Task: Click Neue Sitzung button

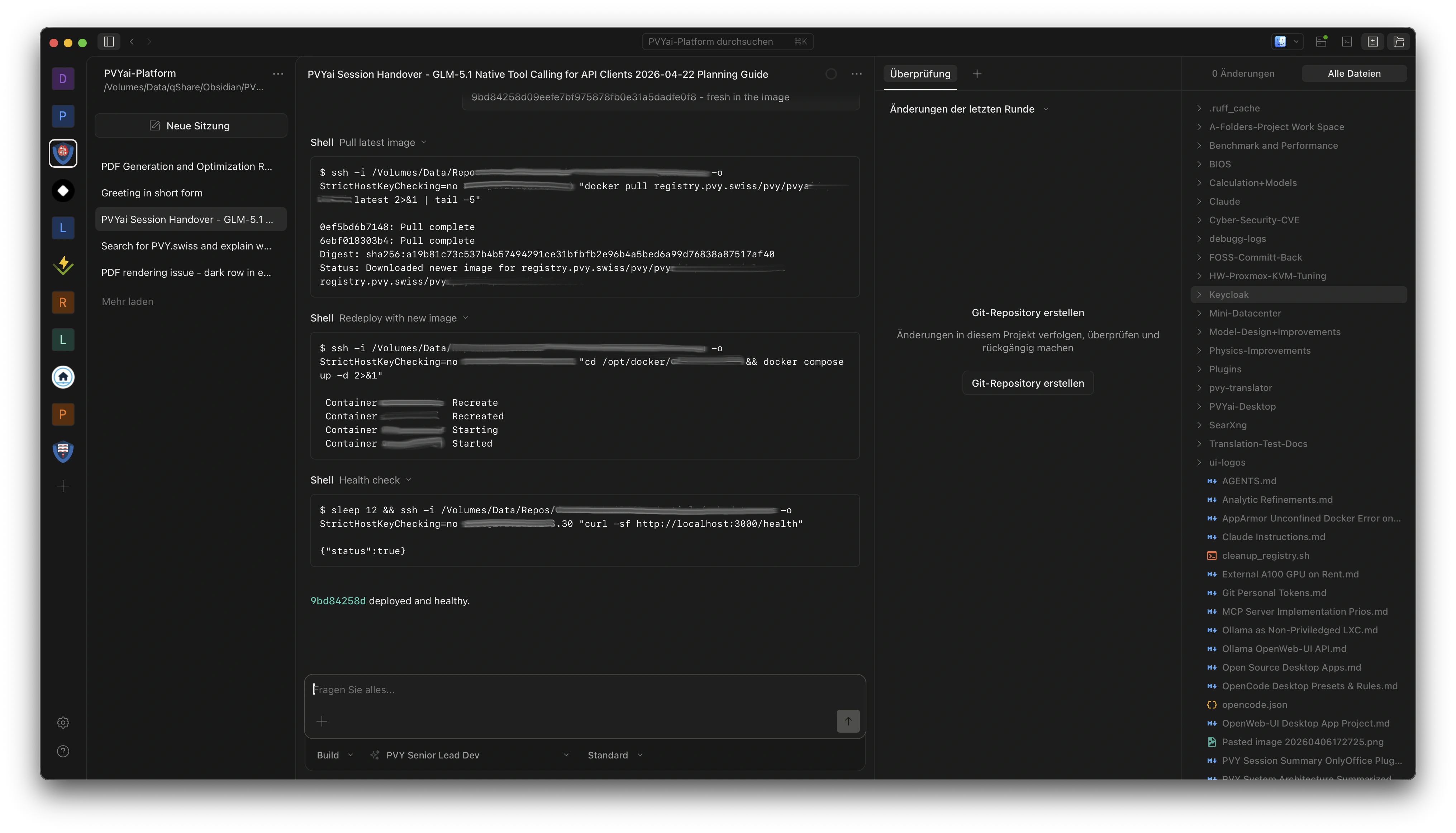Action: pos(191,125)
